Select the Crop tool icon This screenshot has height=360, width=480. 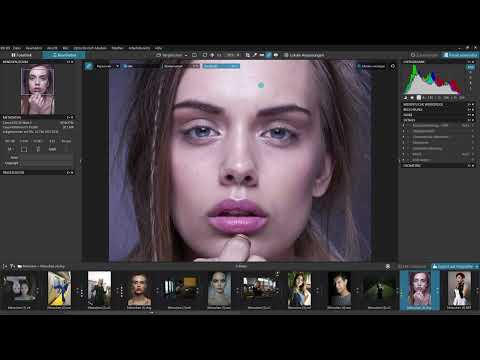pos(248,55)
